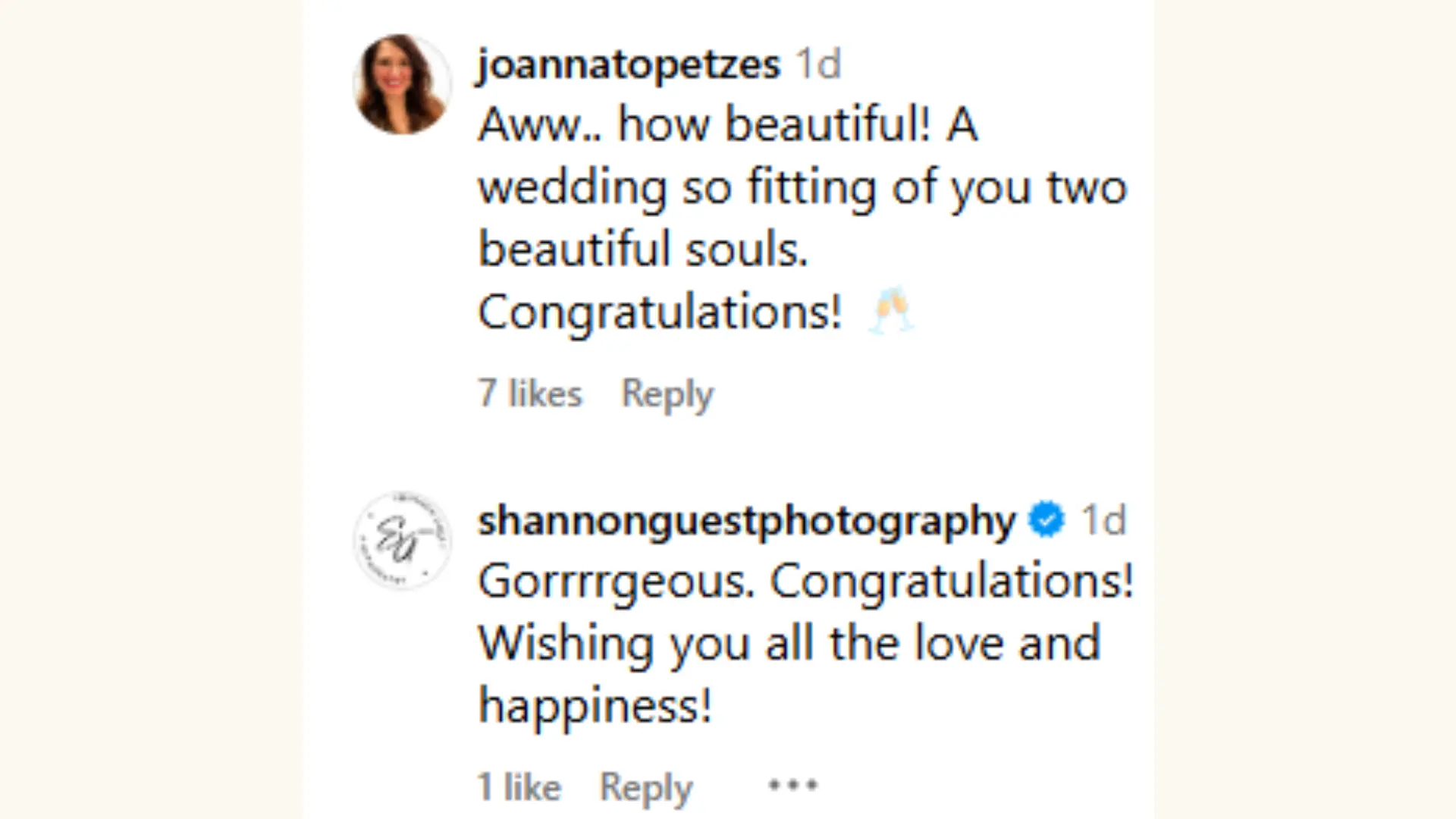The width and height of the screenshot is (1456, 819).
Task: Reply to shannonguestphotography comment
Action: 646,787
